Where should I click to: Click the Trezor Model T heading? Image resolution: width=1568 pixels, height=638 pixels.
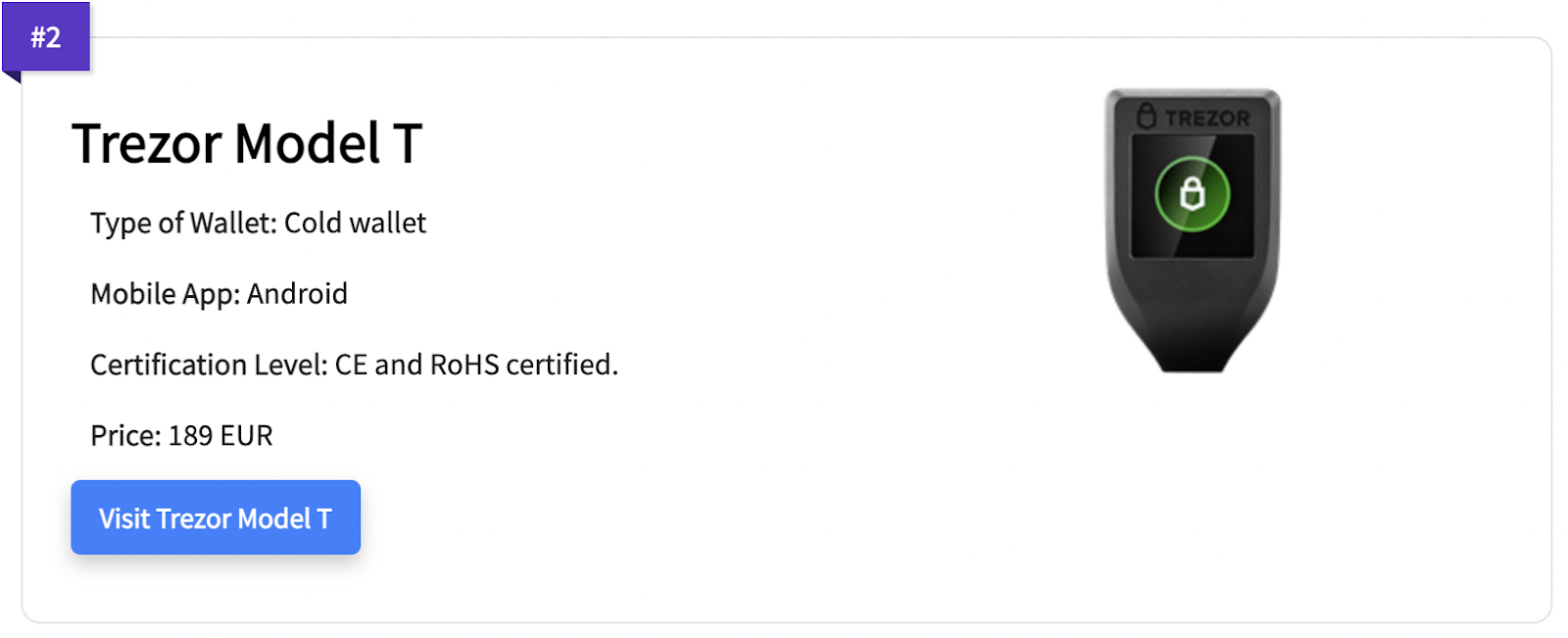click(x=247, y=144)
